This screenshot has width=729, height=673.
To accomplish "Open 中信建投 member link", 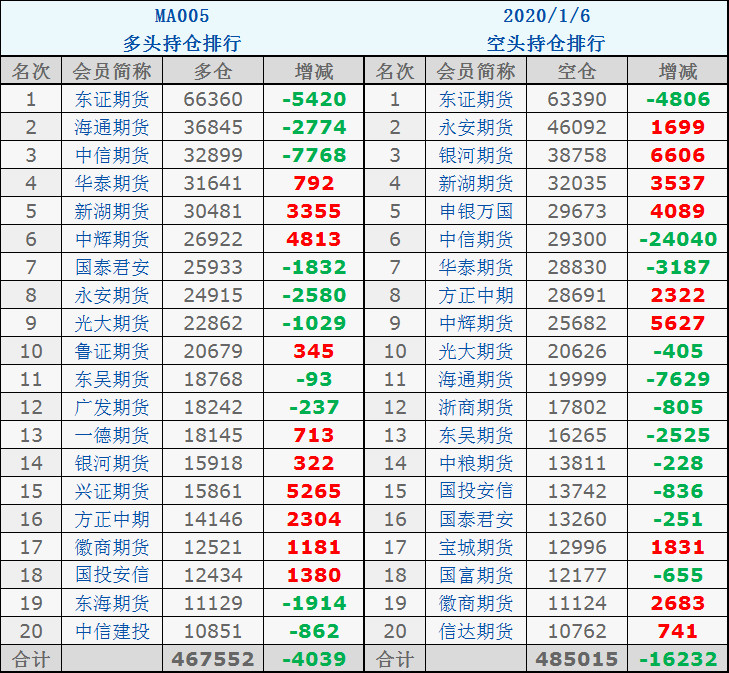I will (112, 632).
